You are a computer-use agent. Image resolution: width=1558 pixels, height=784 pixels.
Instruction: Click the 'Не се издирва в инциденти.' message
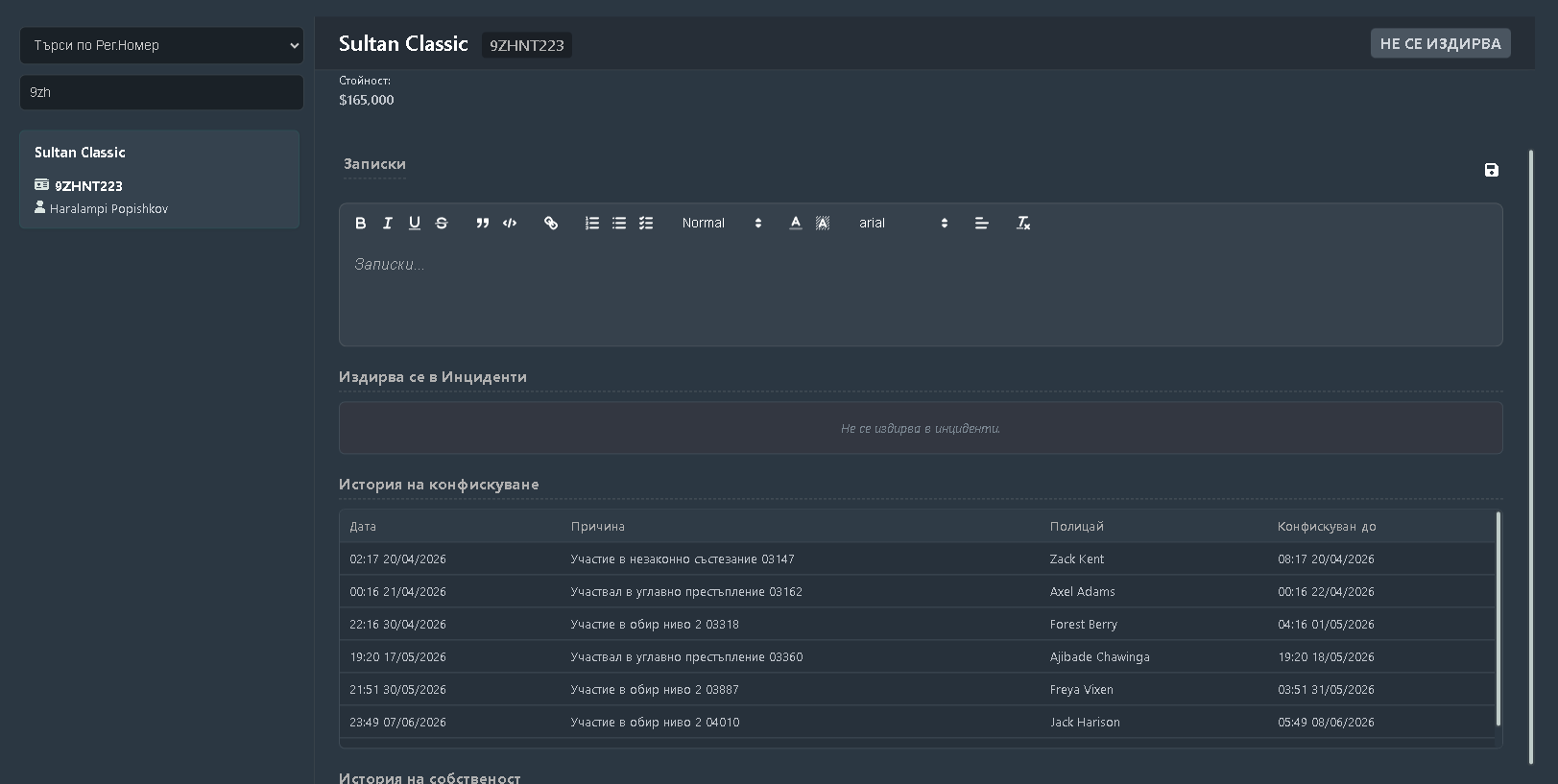(x=921, y=429)
